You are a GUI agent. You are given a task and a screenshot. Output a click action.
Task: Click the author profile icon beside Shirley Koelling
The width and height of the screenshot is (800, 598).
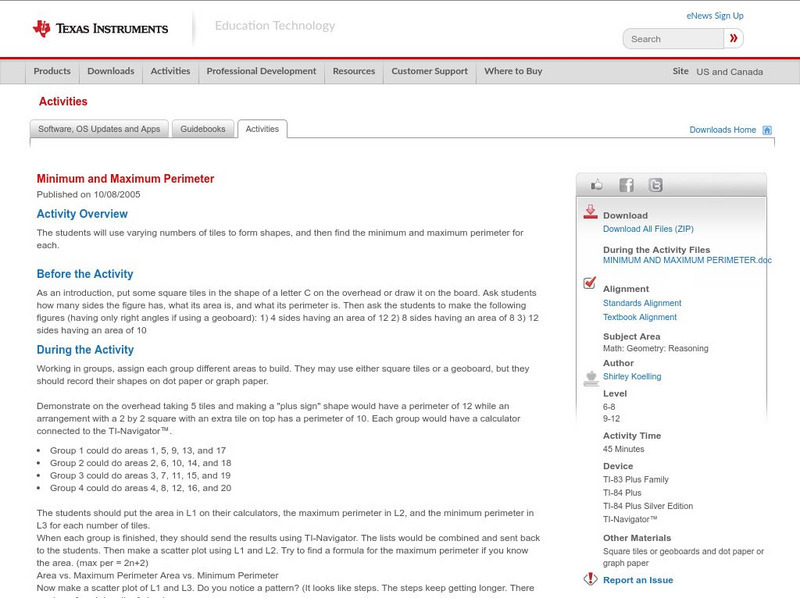tap(589, 378)
